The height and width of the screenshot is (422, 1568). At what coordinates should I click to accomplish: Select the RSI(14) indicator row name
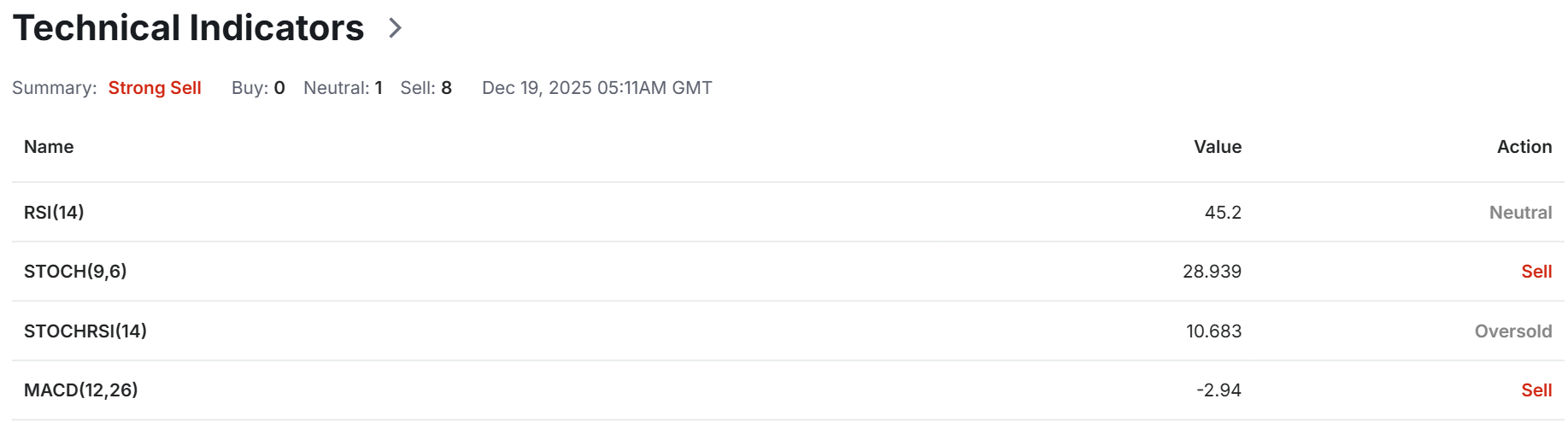(x=54, y=213)
